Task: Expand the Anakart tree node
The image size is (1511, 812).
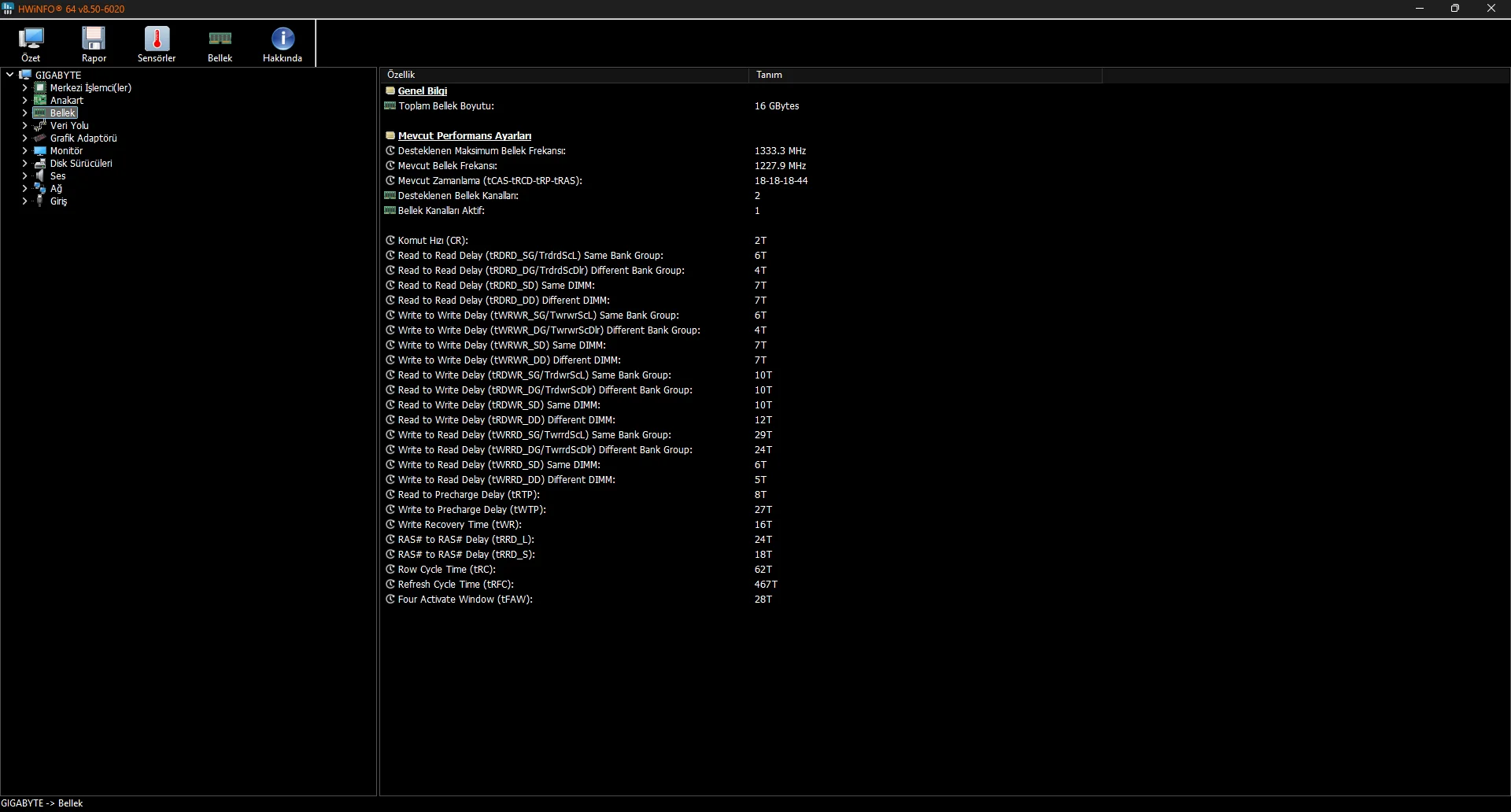Action: click(24, 100)
